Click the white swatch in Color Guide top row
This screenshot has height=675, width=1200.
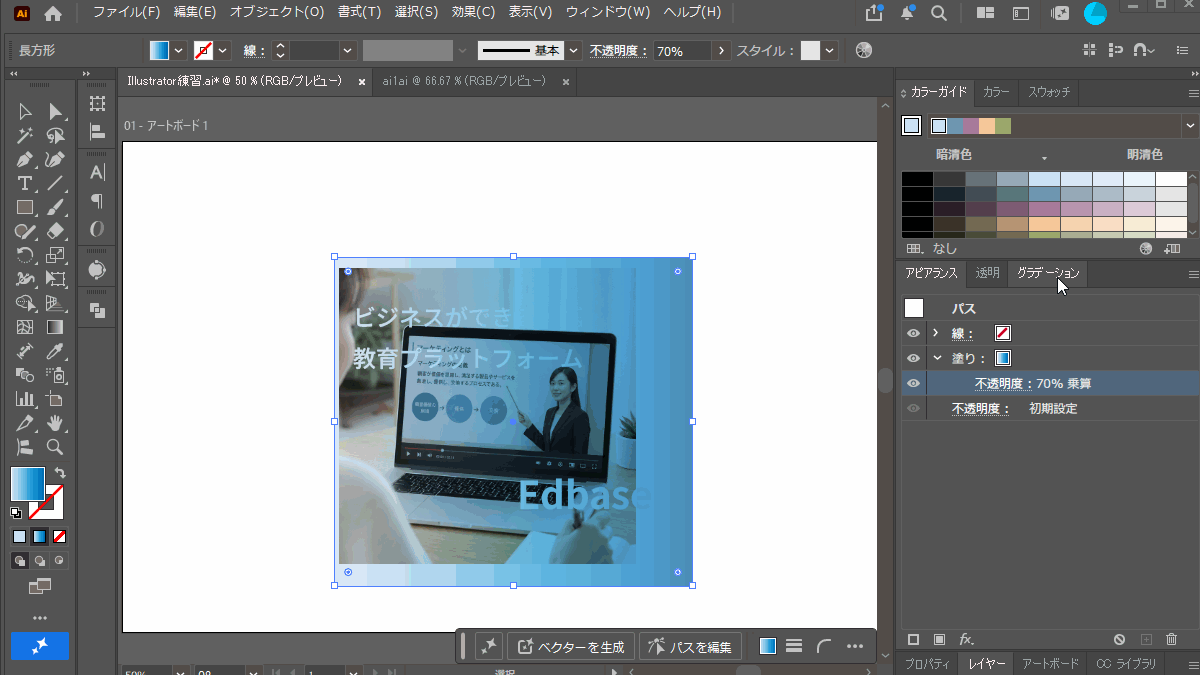[1171, 179]
